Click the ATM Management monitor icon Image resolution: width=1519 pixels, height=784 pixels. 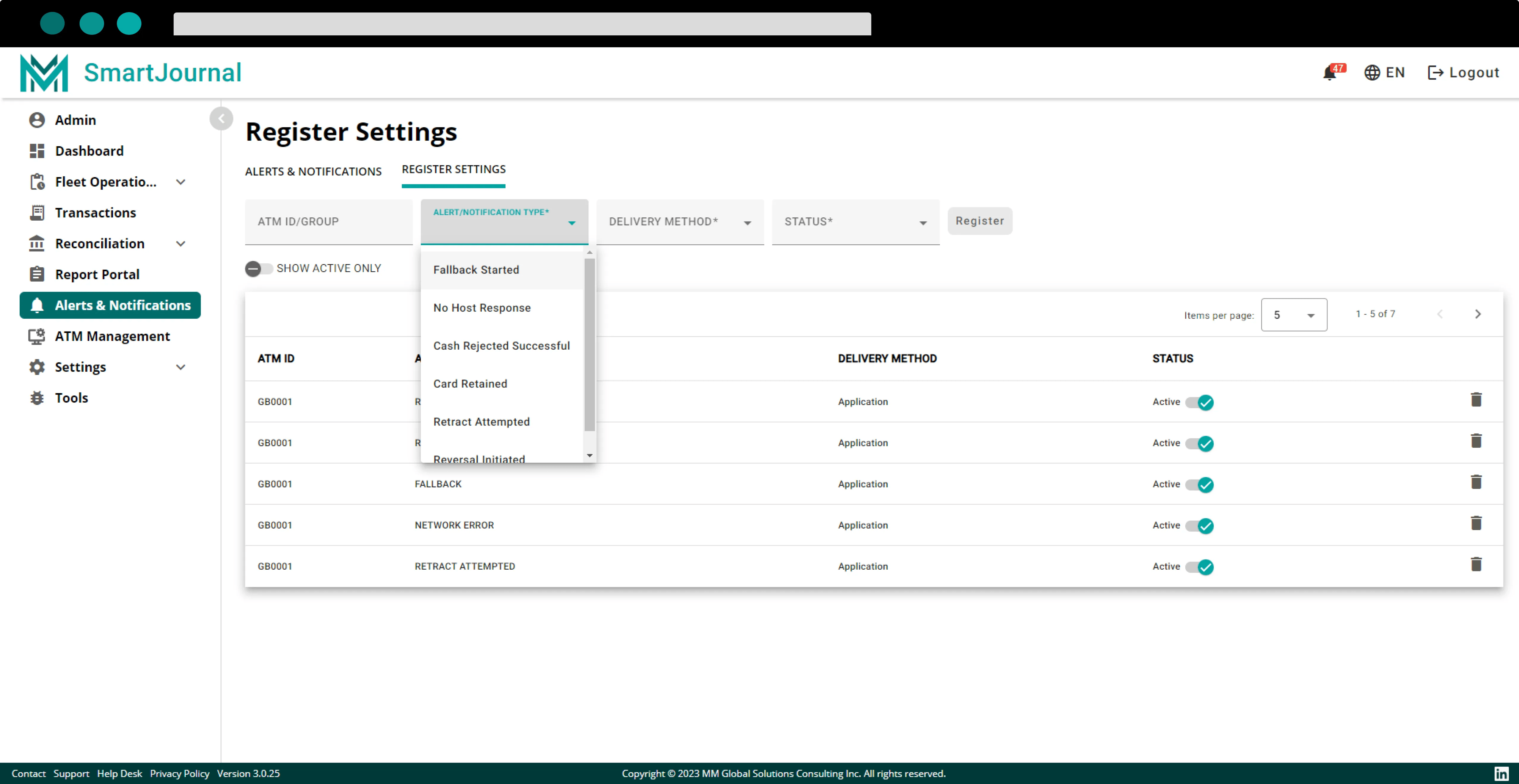point(37,336)
